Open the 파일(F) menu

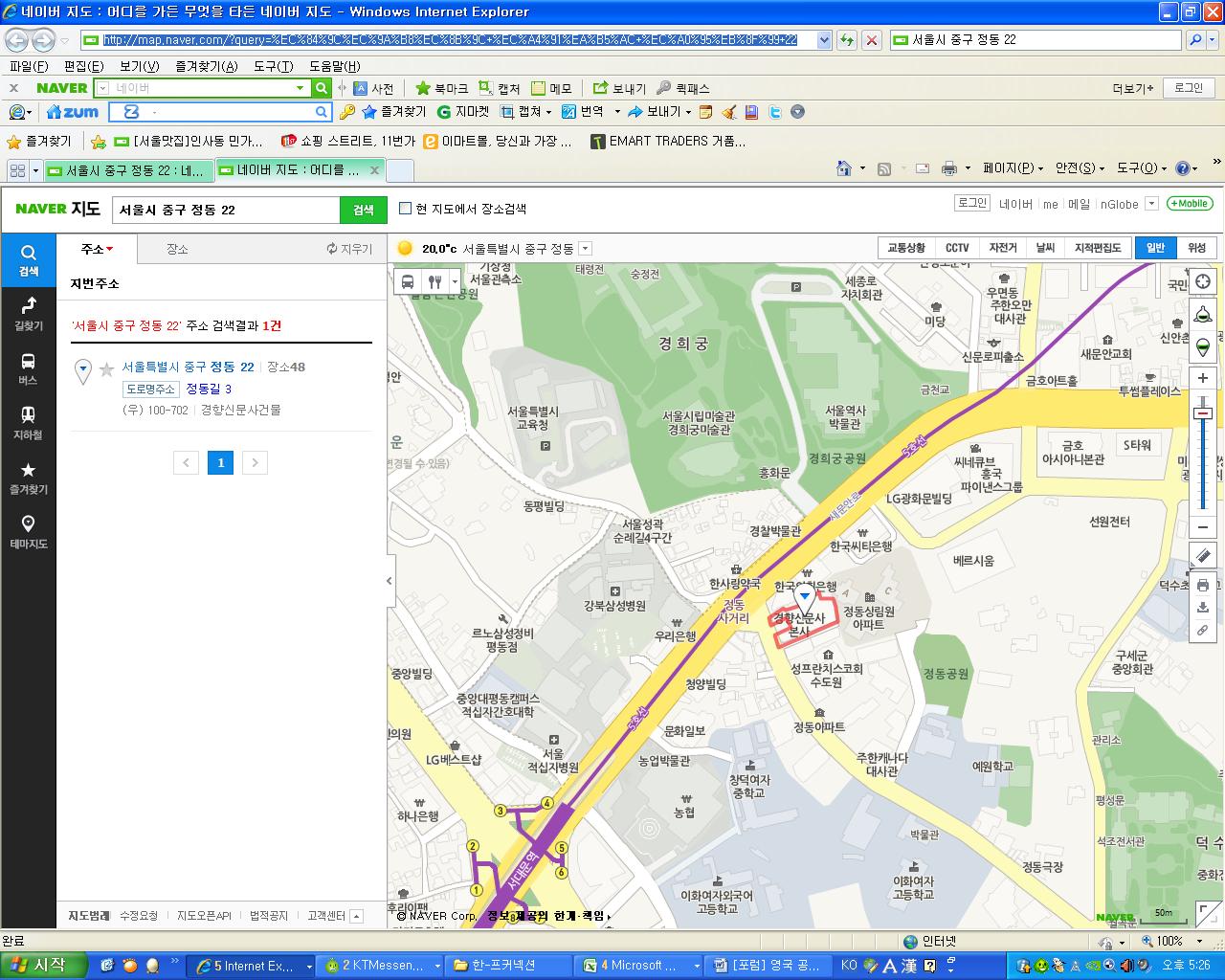29,66
